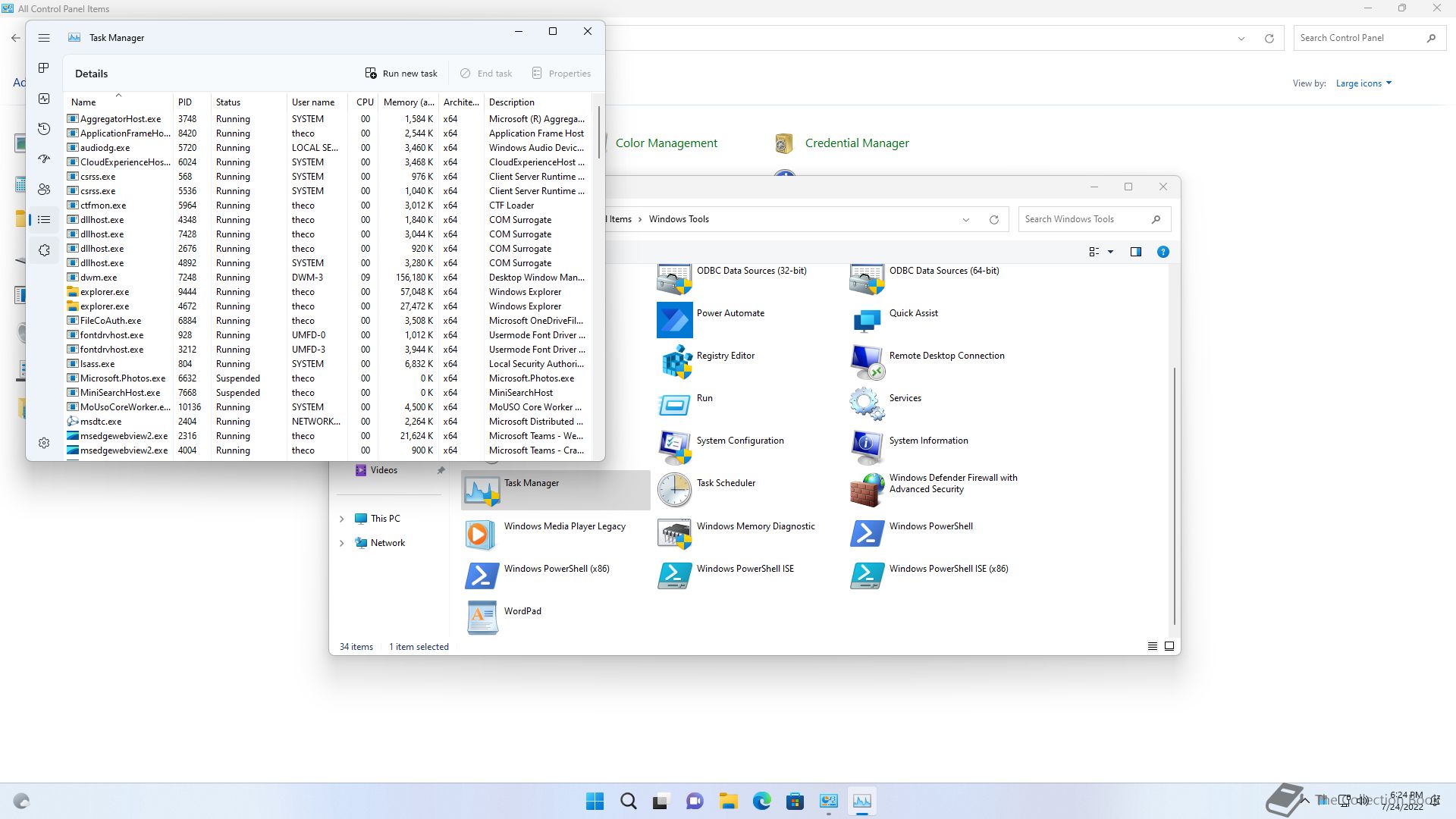This screenshot has width=1456, height=819.
Task: Click Windows Tools vertical scrollbar
Action: 1175,497
